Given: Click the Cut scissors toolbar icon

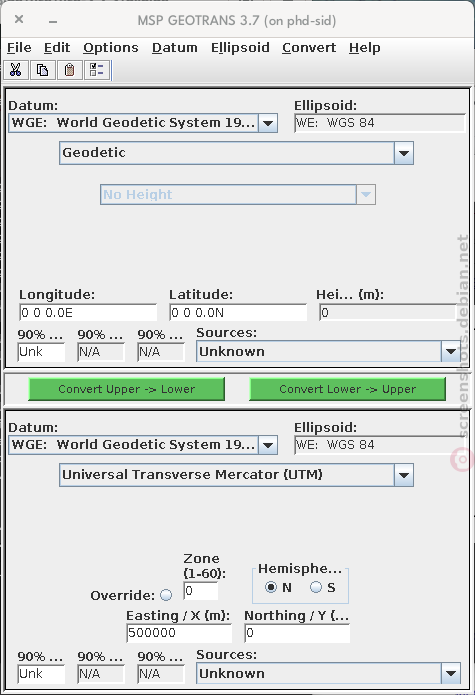Looking at the screenshot, I should 16,70.
